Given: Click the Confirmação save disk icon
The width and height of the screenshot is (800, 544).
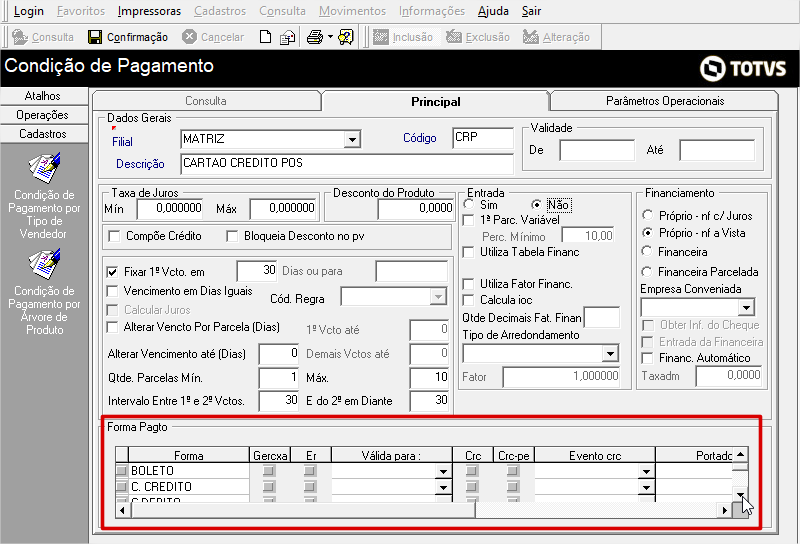Looking at the screenshot, I should [95, 37].
